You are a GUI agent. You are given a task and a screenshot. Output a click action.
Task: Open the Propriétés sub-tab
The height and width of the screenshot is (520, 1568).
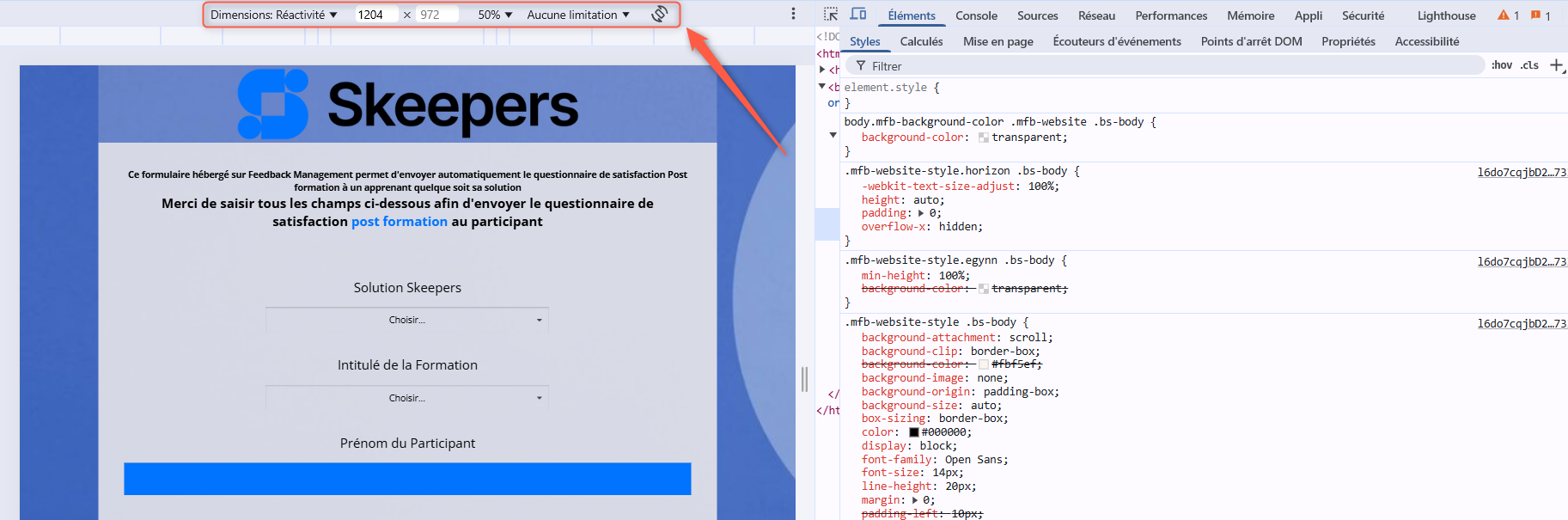[1349, 41]
